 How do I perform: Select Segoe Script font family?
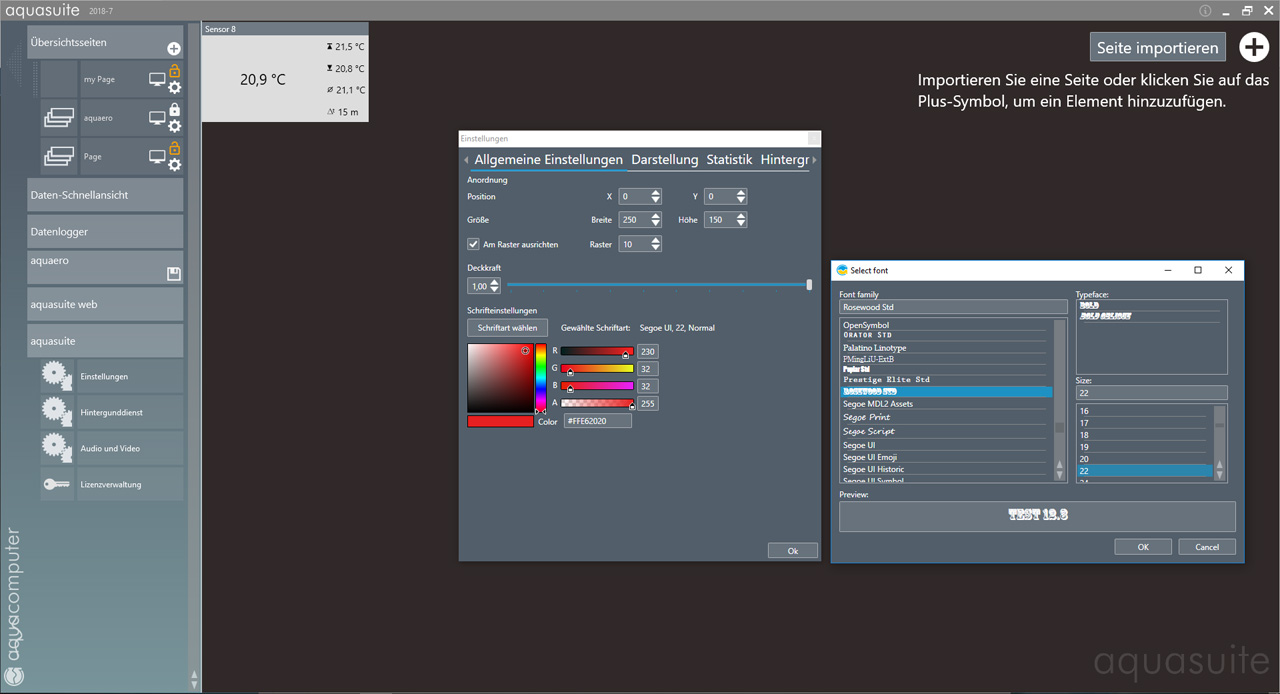point(869,431)
